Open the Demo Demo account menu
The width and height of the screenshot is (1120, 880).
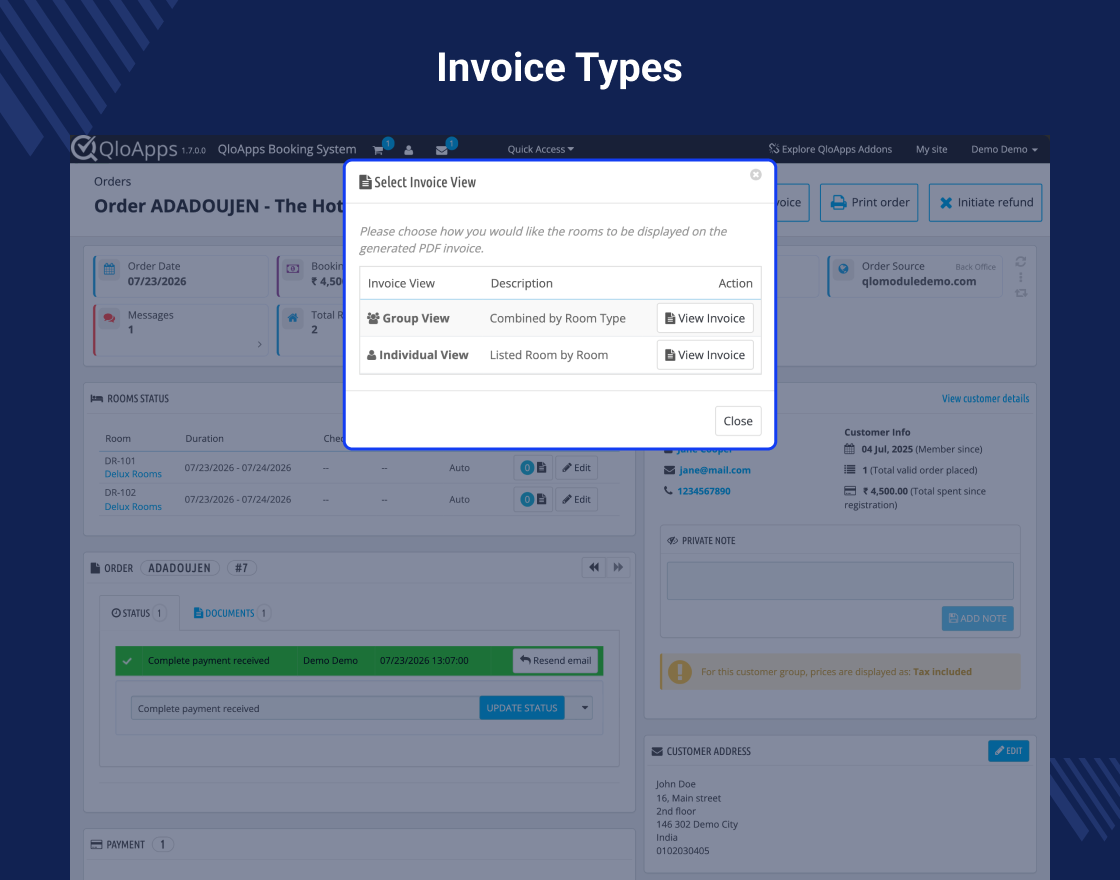[1004, 149]
